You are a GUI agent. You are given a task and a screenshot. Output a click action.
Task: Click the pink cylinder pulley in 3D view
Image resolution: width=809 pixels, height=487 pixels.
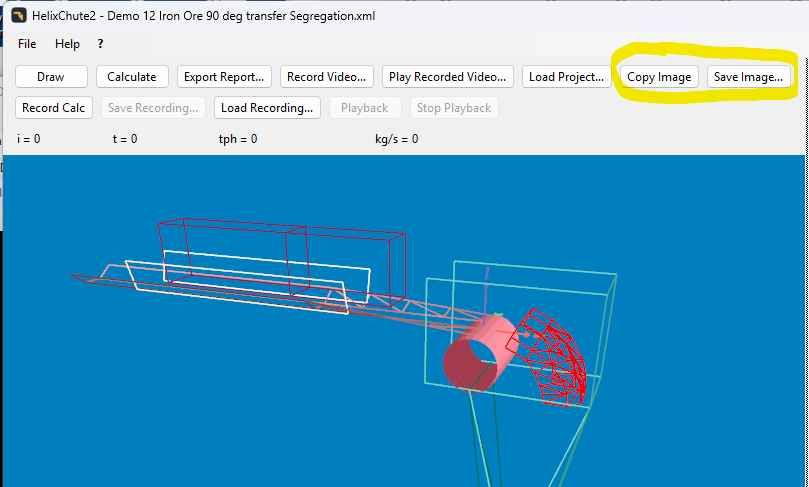click(481, 353)
